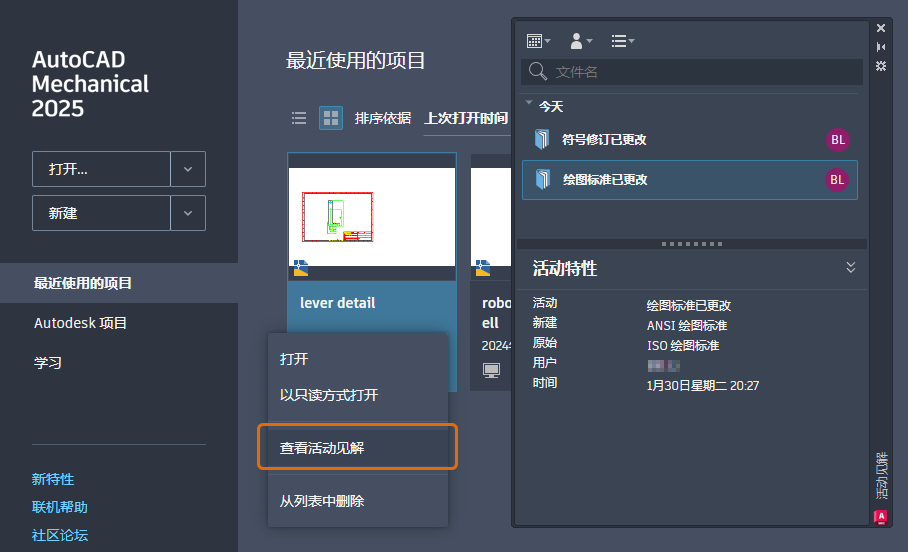This screenshot has width=908, height=552.
Task: Open the activity type list filter dropdown
Action: tap(623, 41)
